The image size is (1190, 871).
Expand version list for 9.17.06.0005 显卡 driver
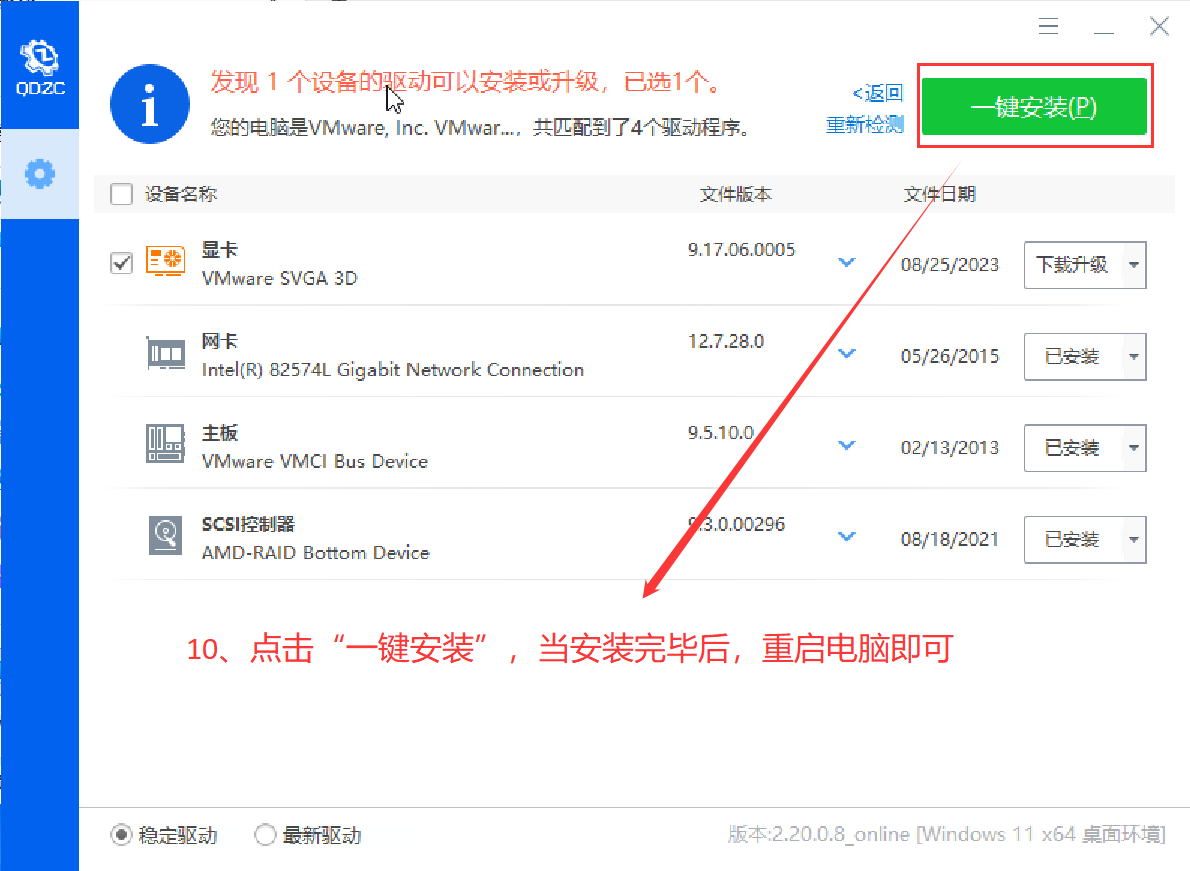(846, 263)
